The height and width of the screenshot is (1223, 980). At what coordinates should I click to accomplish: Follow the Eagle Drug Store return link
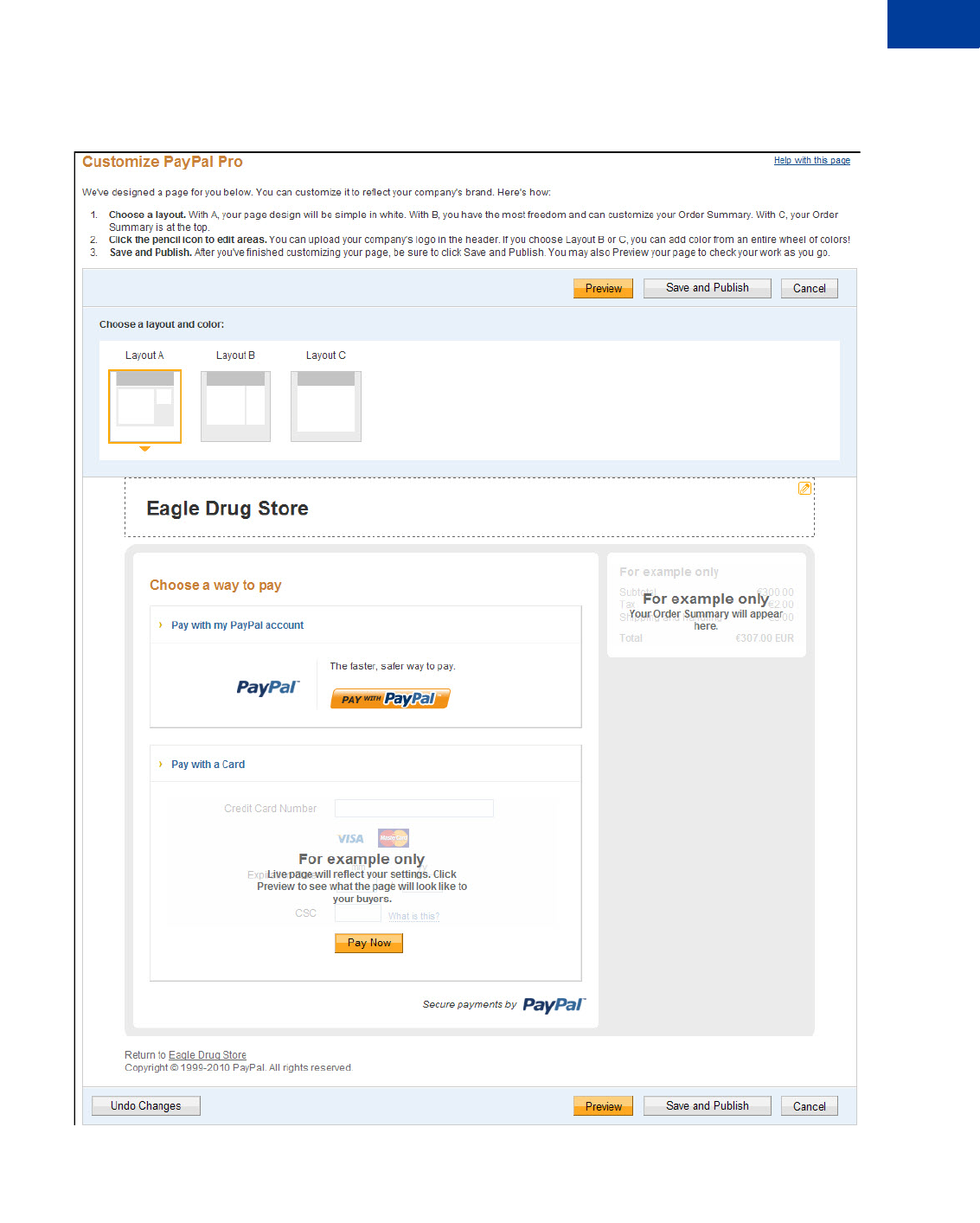tap(208, 1055)
